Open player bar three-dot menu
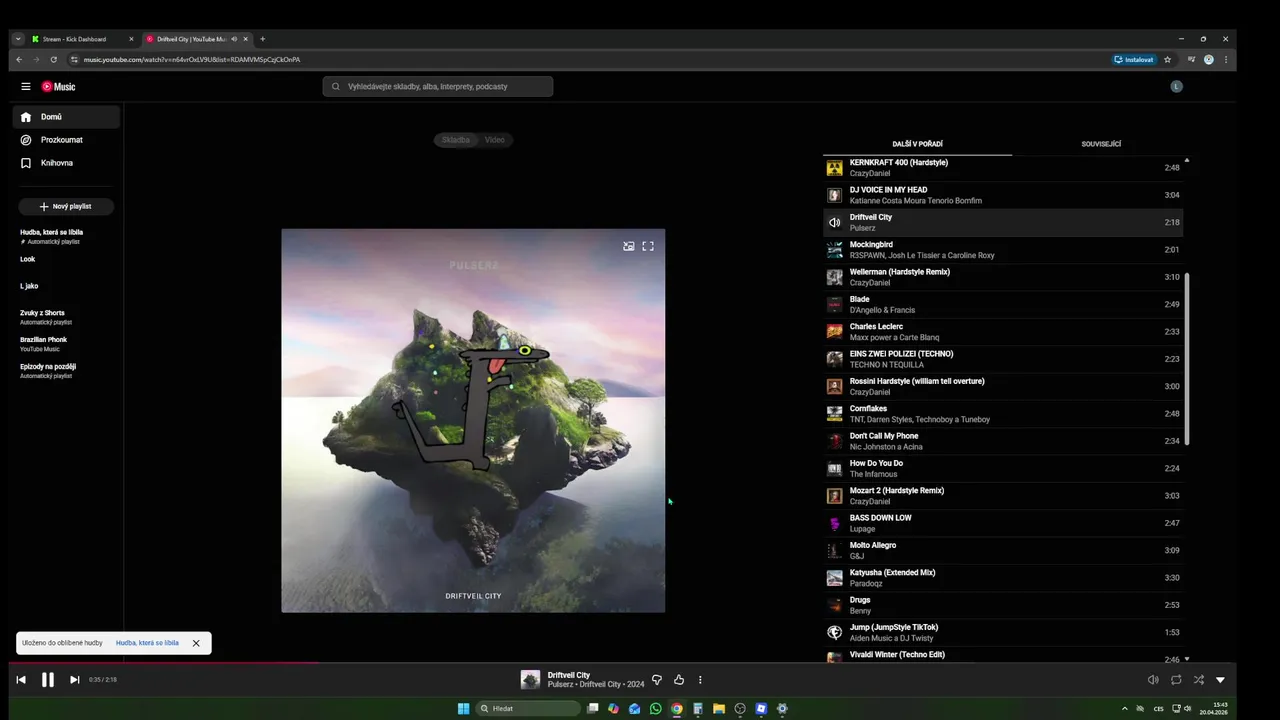Image resolution: width=1280 pixels, height=720 pixels. pos(700,680)
